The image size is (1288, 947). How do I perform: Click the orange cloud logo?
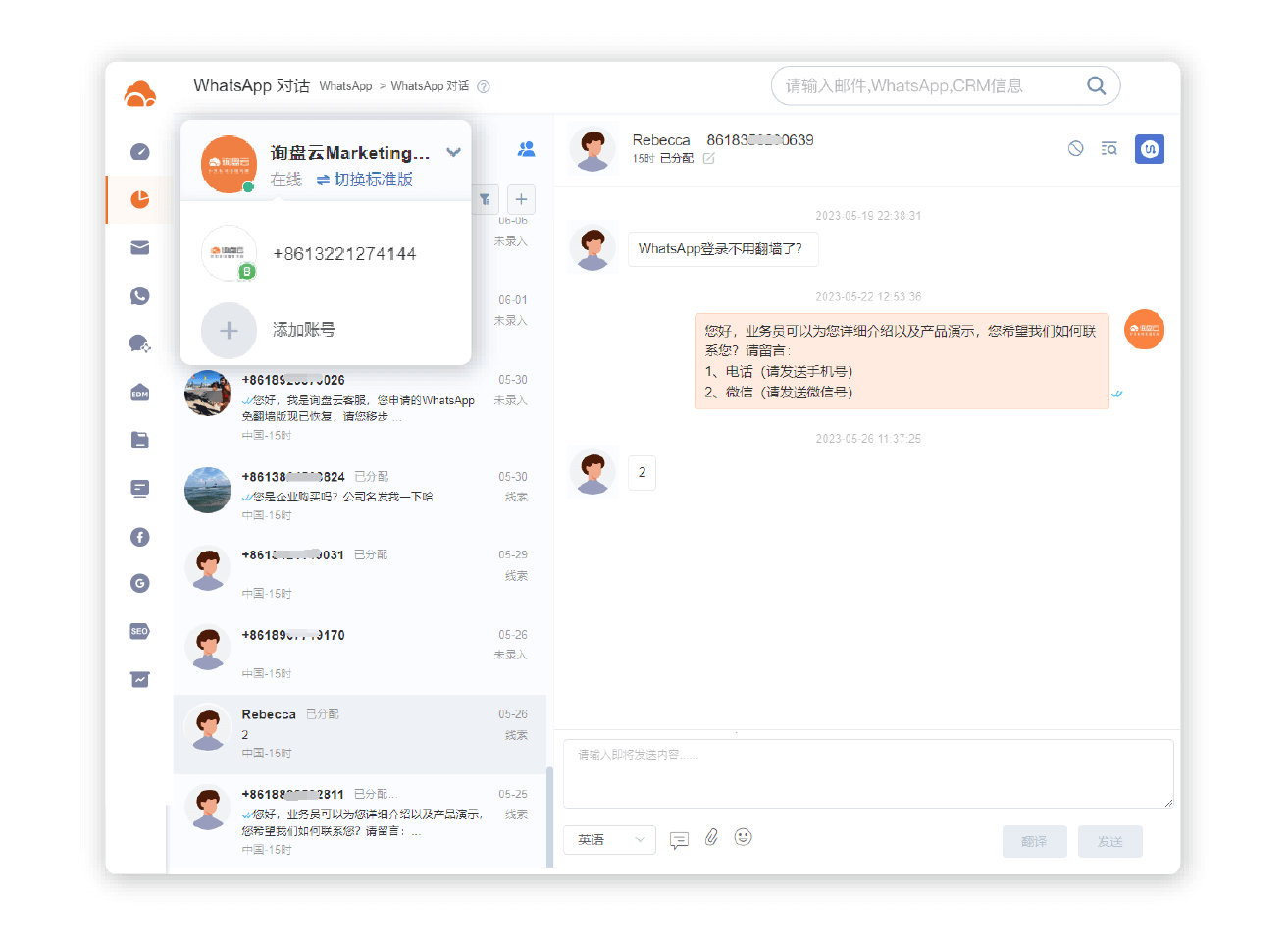140,95
